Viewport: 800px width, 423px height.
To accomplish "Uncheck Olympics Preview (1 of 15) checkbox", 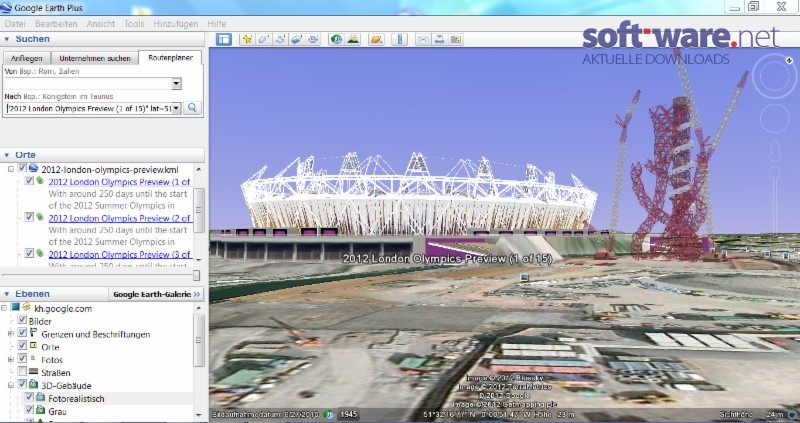I will (x=29, y=180).
